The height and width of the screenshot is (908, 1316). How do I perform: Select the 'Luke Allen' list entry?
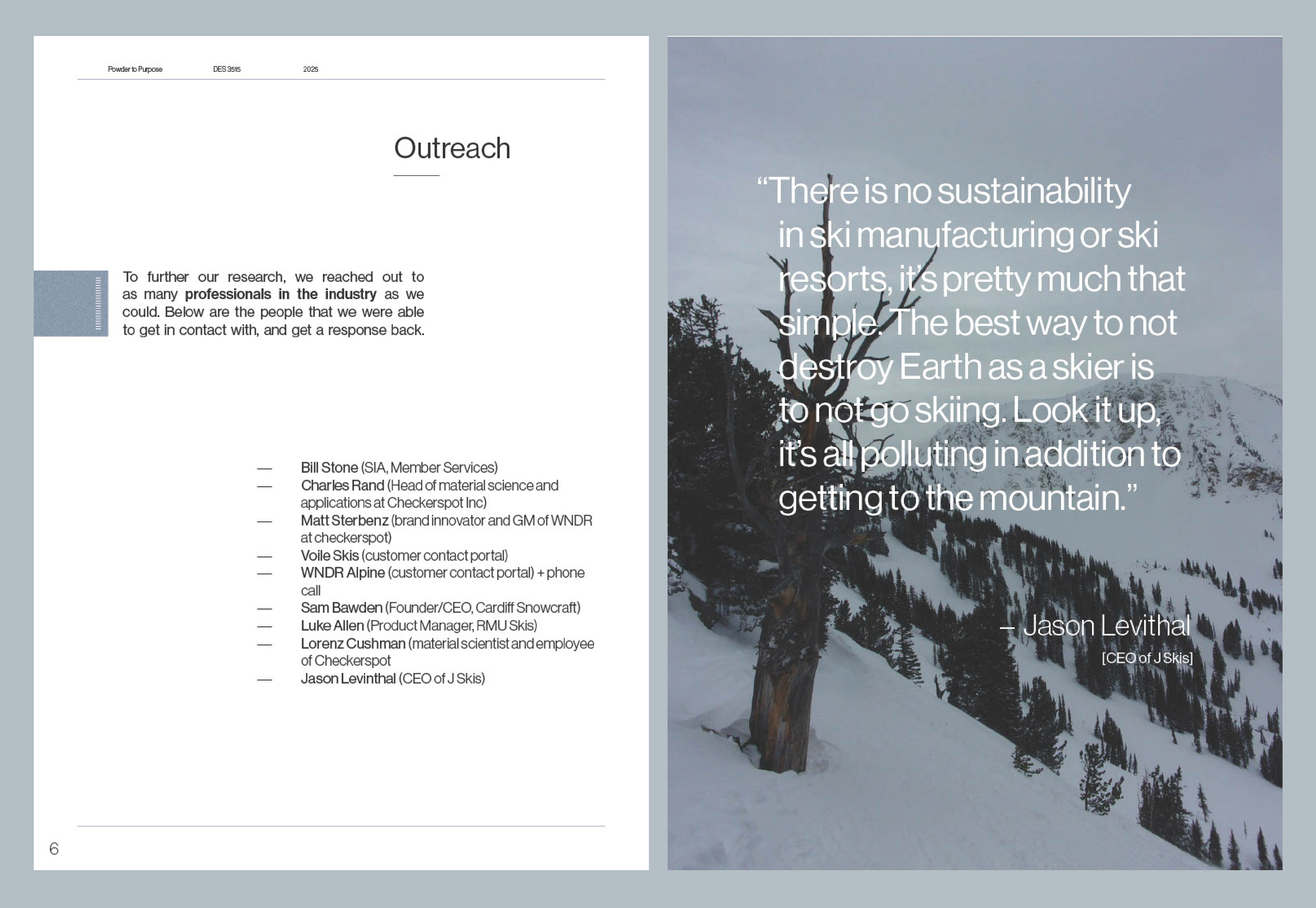click(x=419, y=626)
